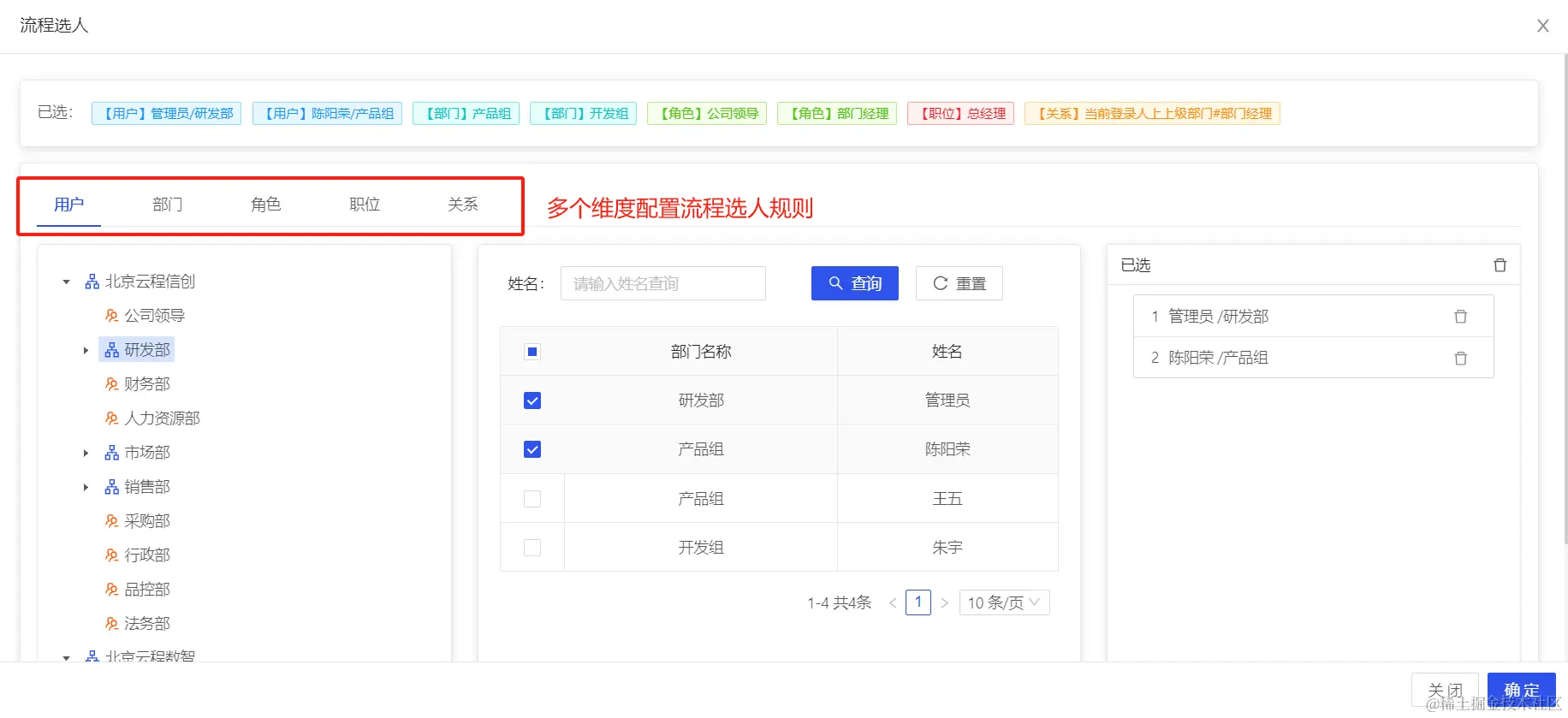The height and width of the screenshot is (718, 1568).
Task: Click the 姓名 column header
Action: (947, 352)
